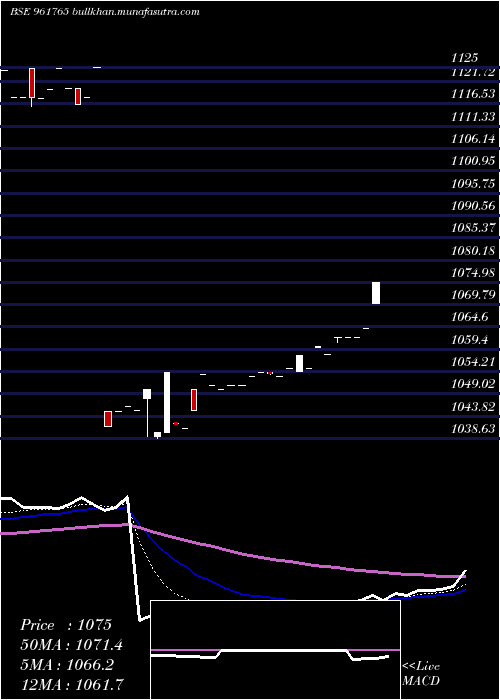
Task: Click the BSE 961765 bullkhan.munafasutra.com title text
Action: [x=104, y=12]
